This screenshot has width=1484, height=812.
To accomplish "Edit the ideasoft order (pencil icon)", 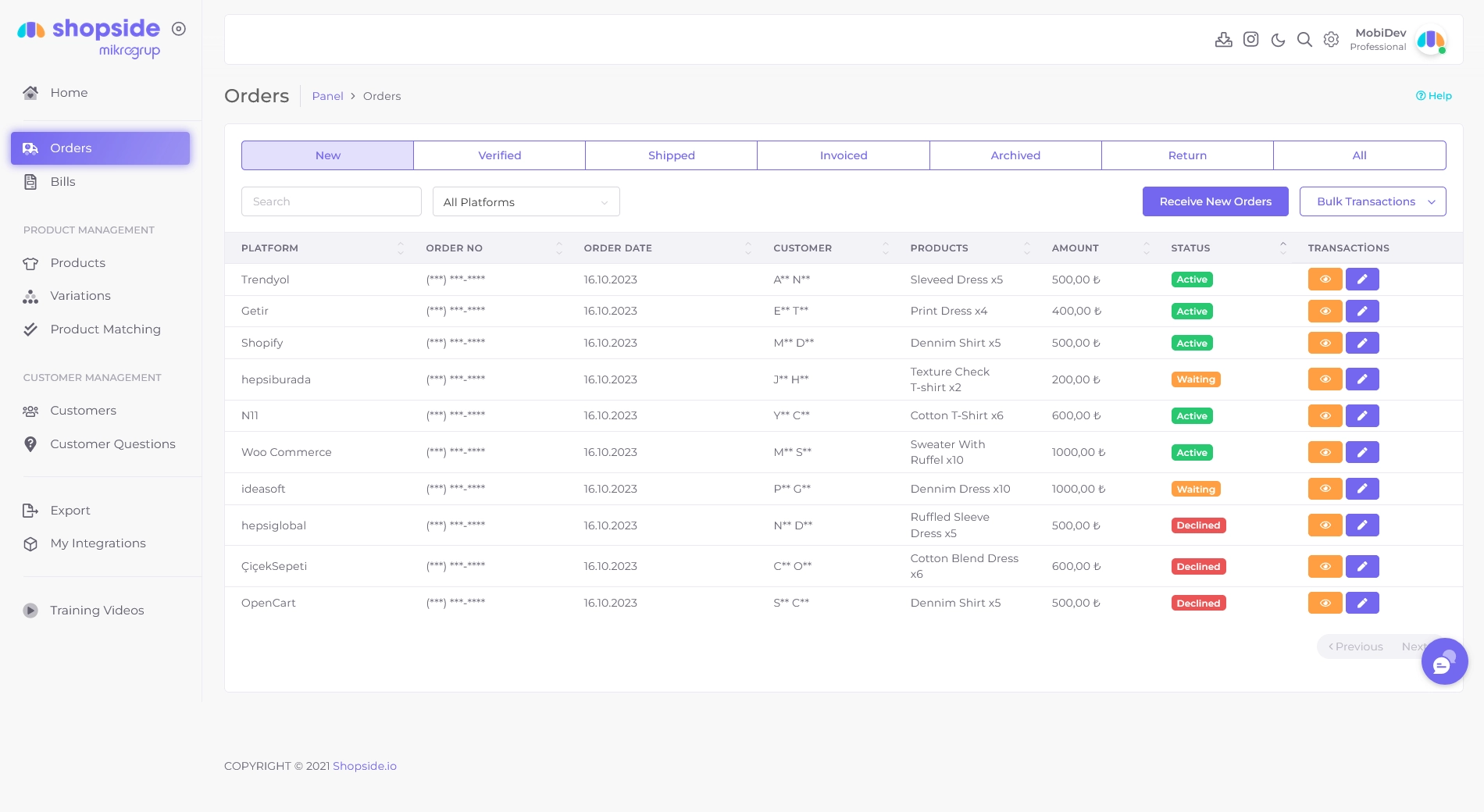I will [1362, 489].
